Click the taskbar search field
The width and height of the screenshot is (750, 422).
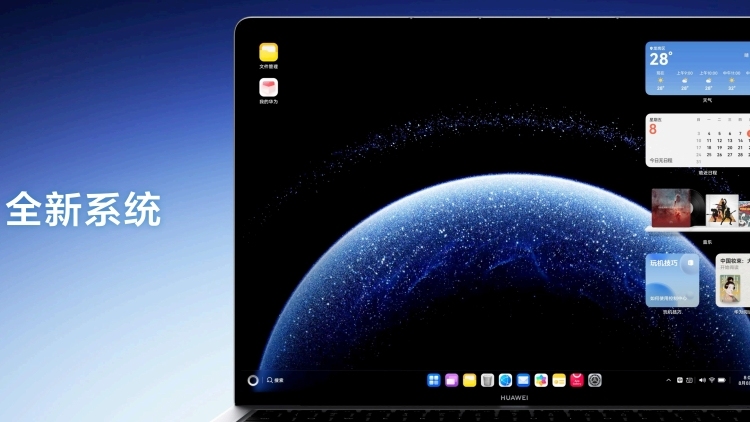276,380
